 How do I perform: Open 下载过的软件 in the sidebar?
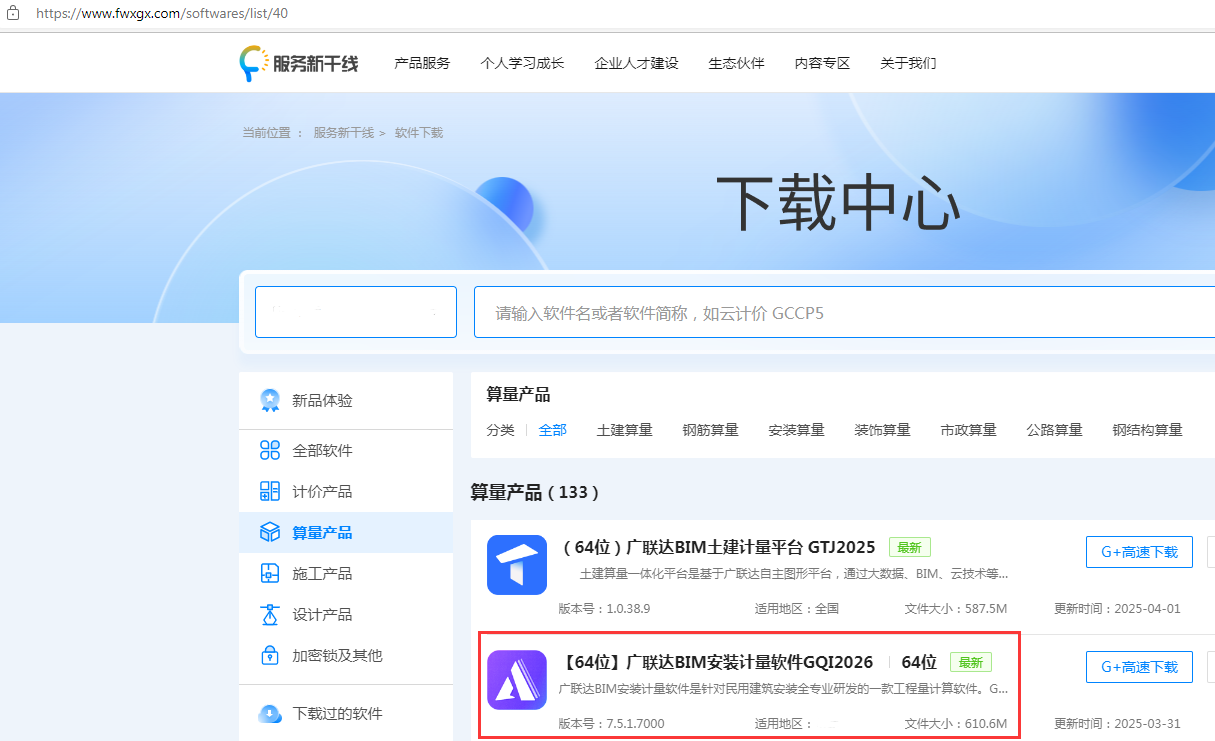pos(346,713)
